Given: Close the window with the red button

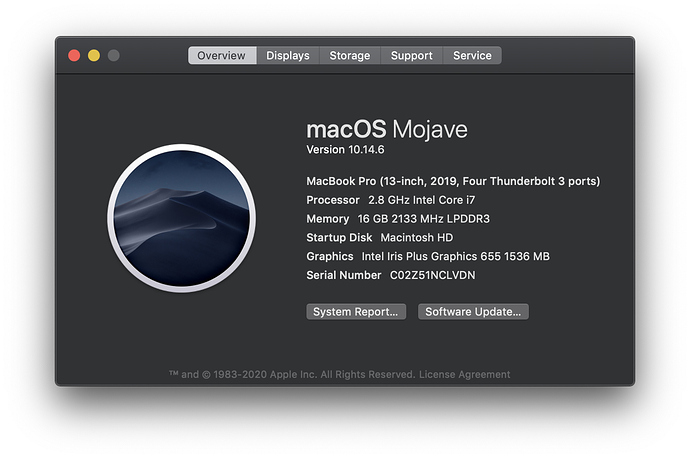Looking at the screenshot, I should coord(74,55).
